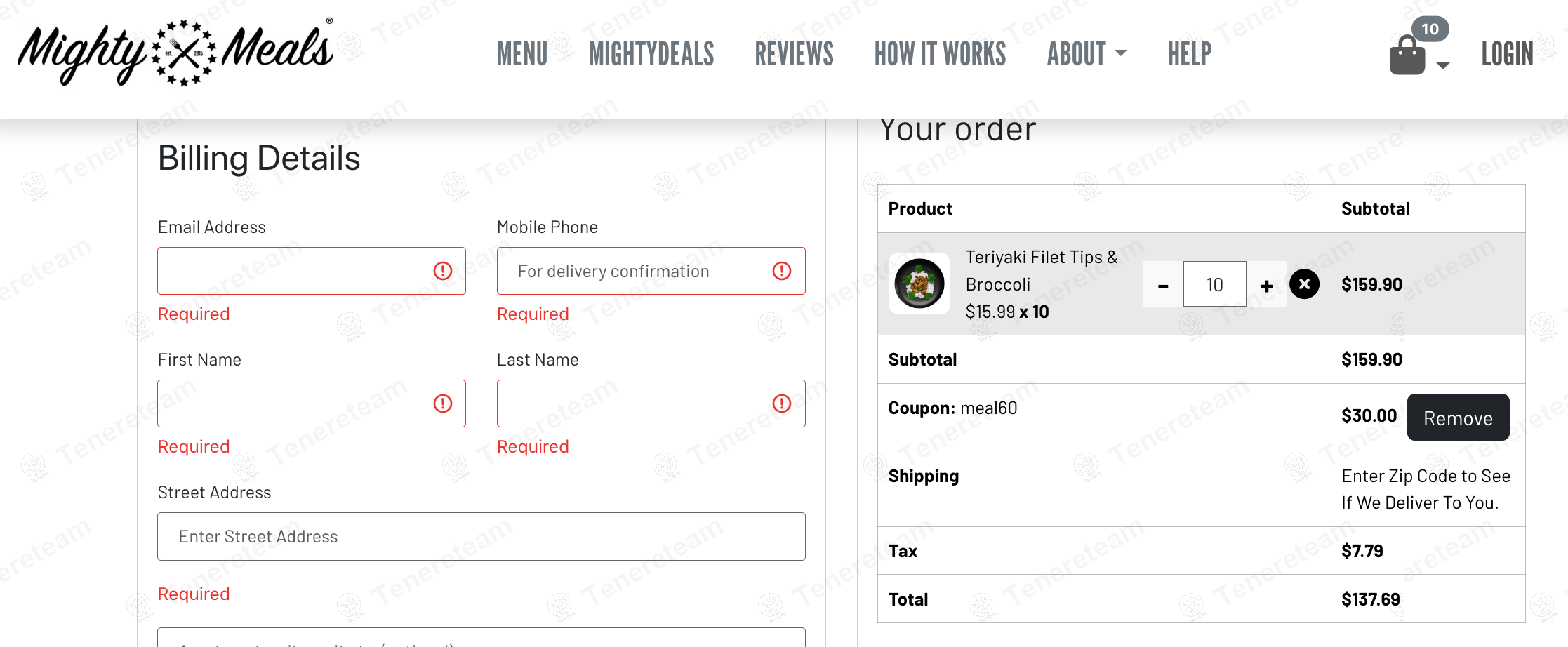Increase quantity with the plus button

[x=1267, y=285]
